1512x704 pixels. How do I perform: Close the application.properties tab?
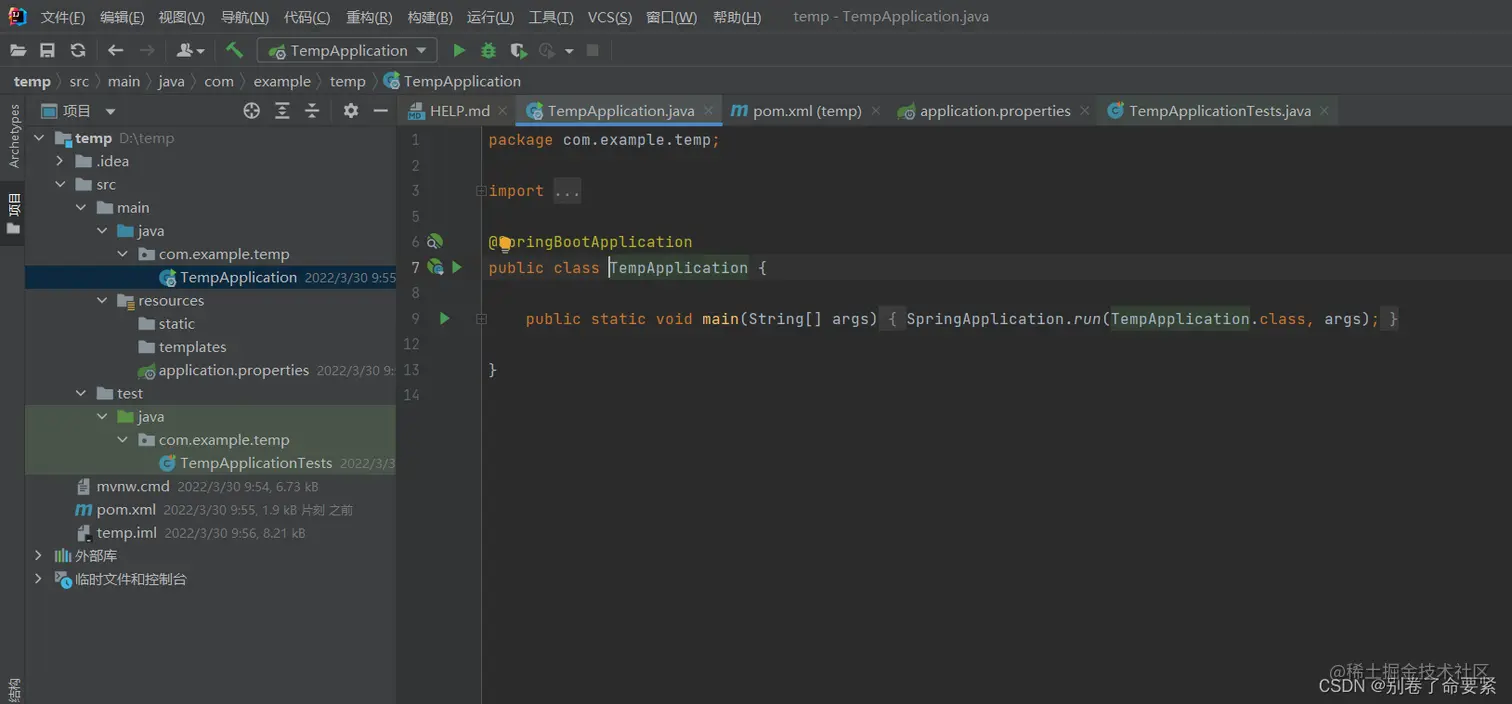pyautogui.click(x=1084, y=111)
